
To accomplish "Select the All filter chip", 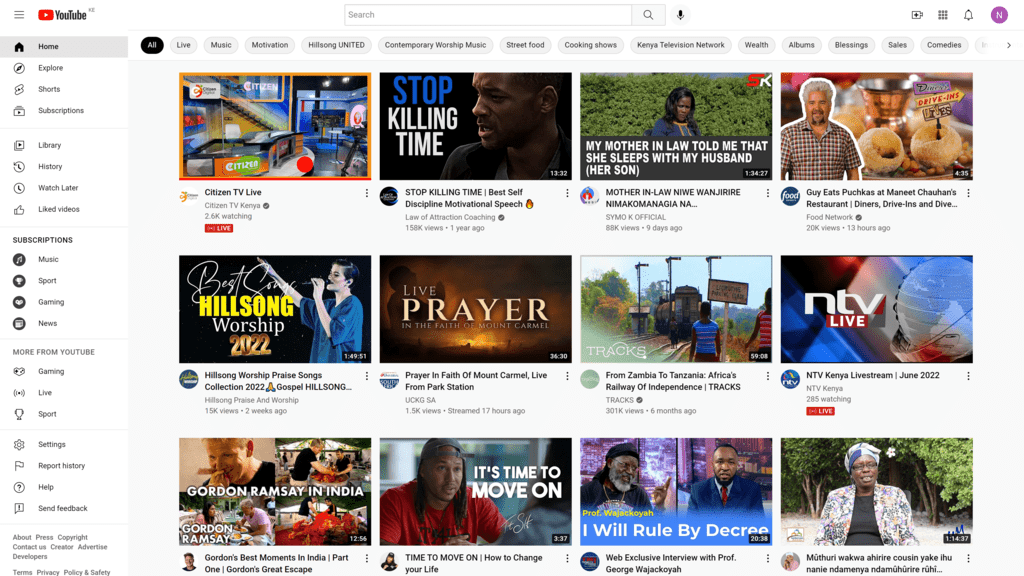I will [152, 45].
